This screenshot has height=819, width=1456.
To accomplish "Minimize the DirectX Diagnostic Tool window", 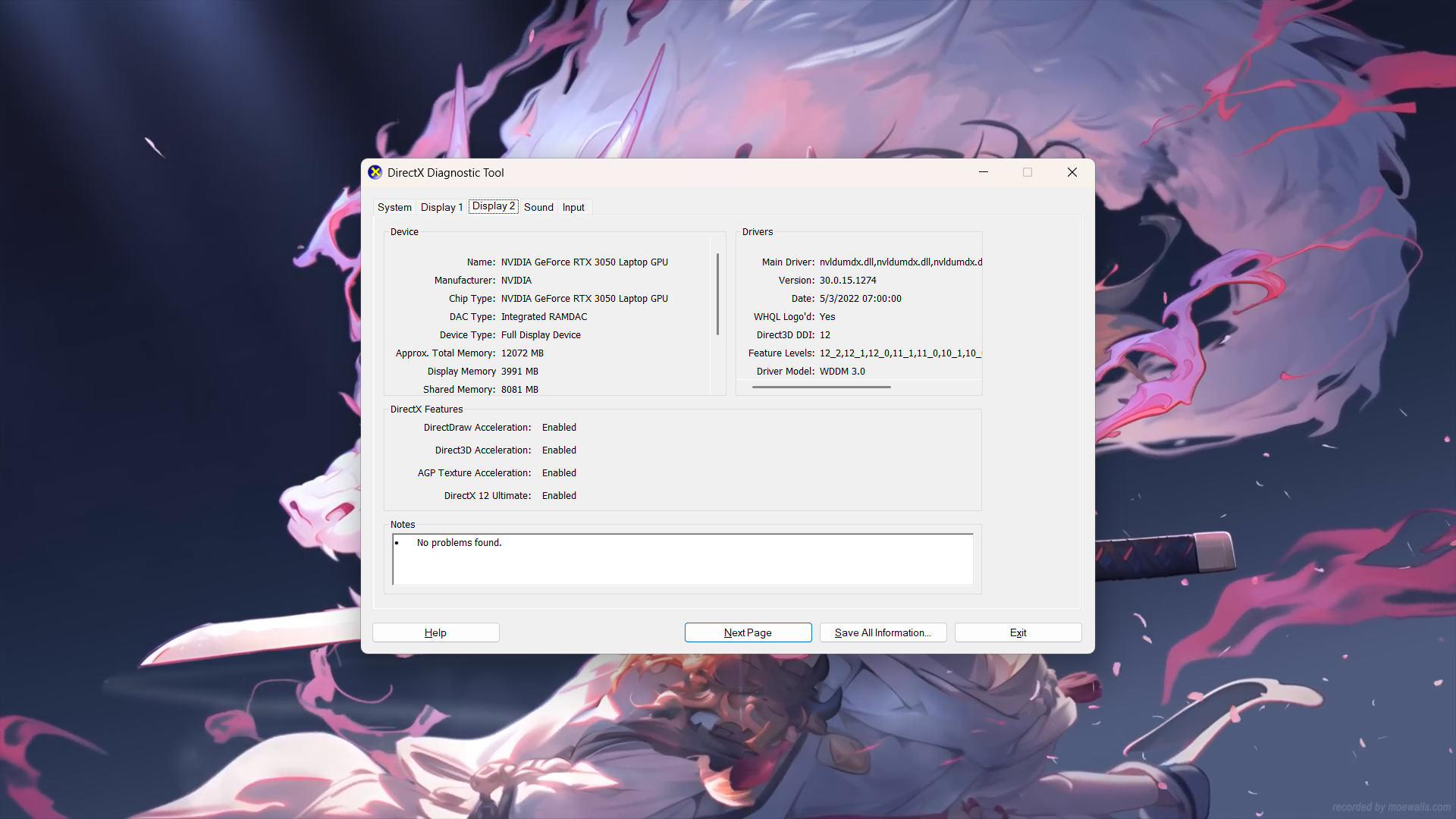I will point(984,172).
